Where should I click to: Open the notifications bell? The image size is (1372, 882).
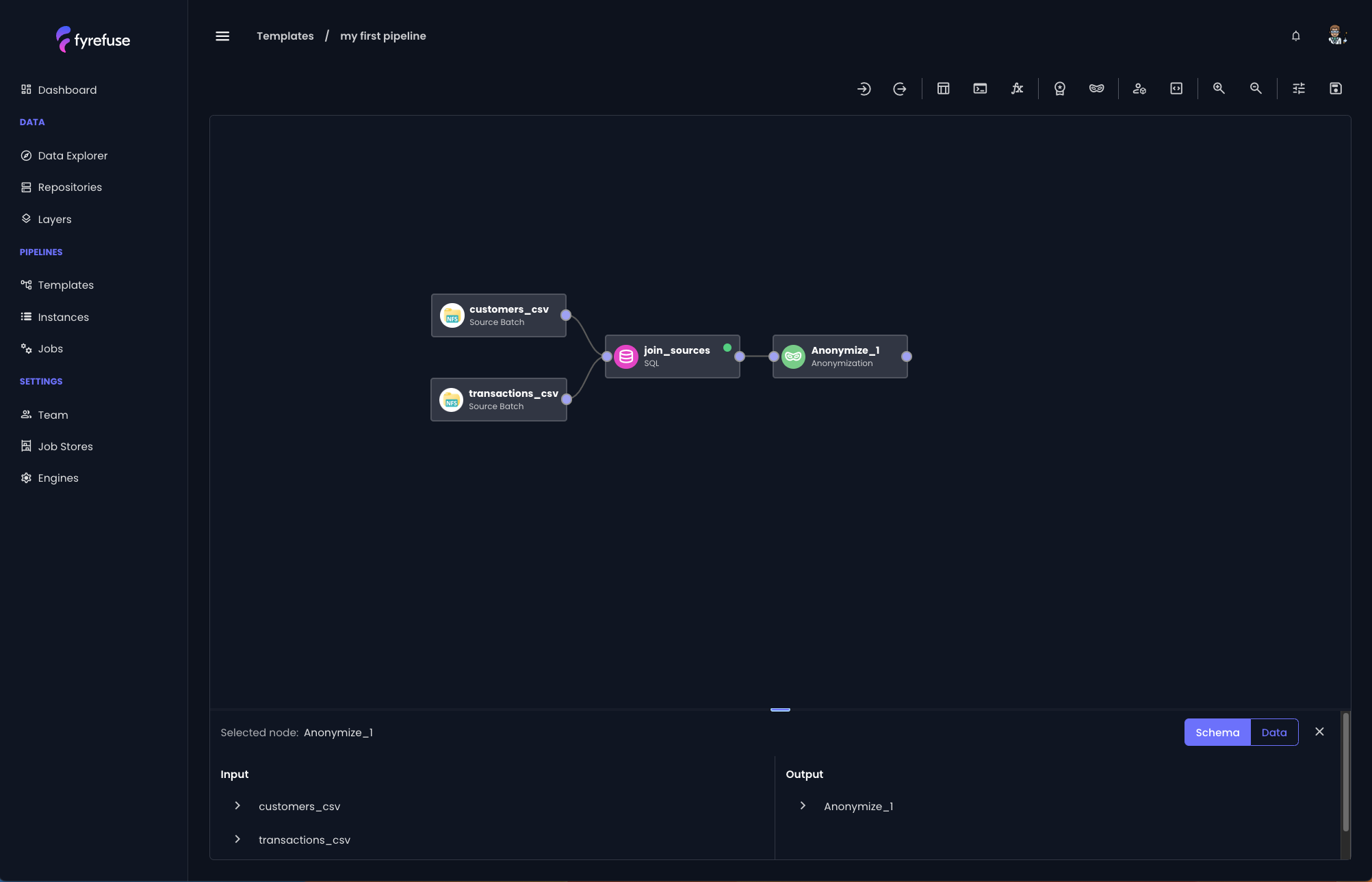click(1295, 36)
